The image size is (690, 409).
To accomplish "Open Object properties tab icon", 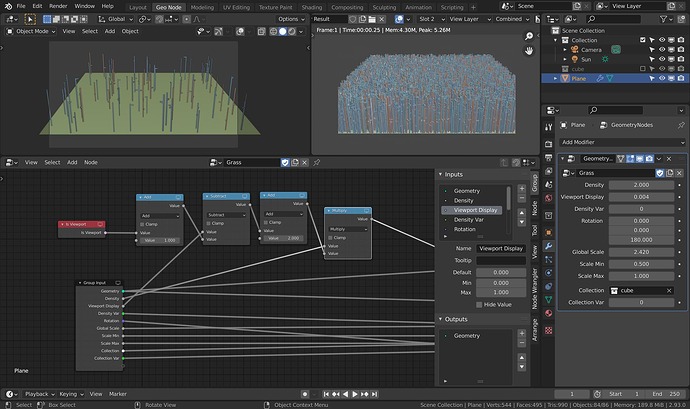I will click(548, 232).
